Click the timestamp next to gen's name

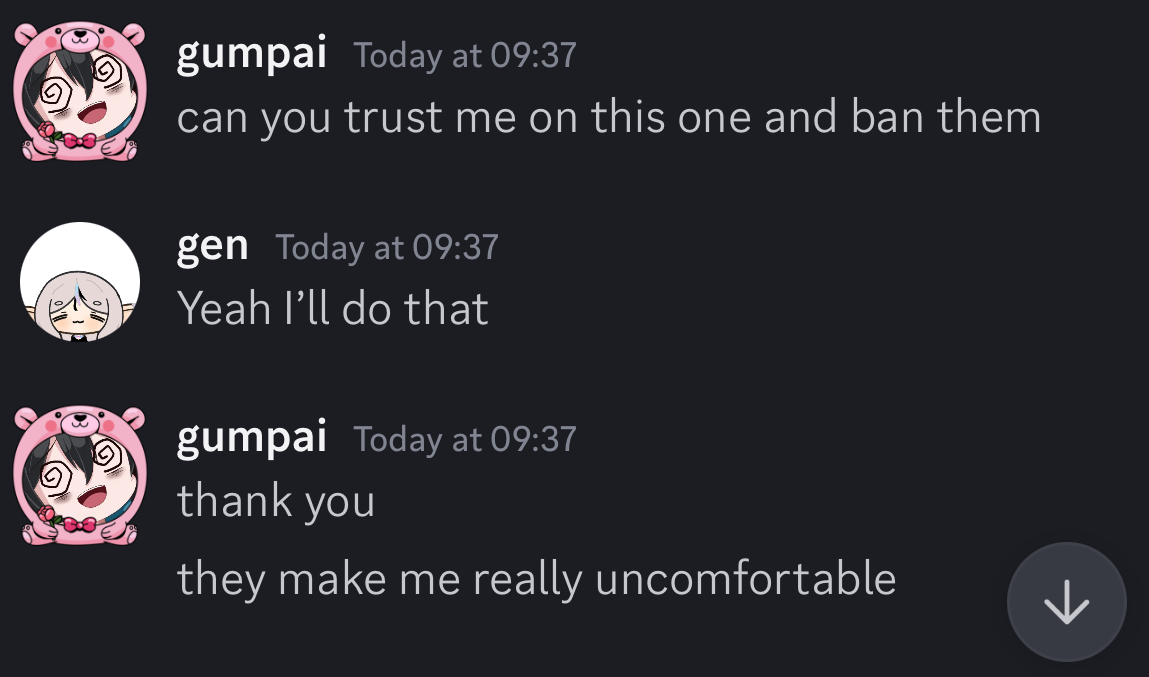[387, 248]
